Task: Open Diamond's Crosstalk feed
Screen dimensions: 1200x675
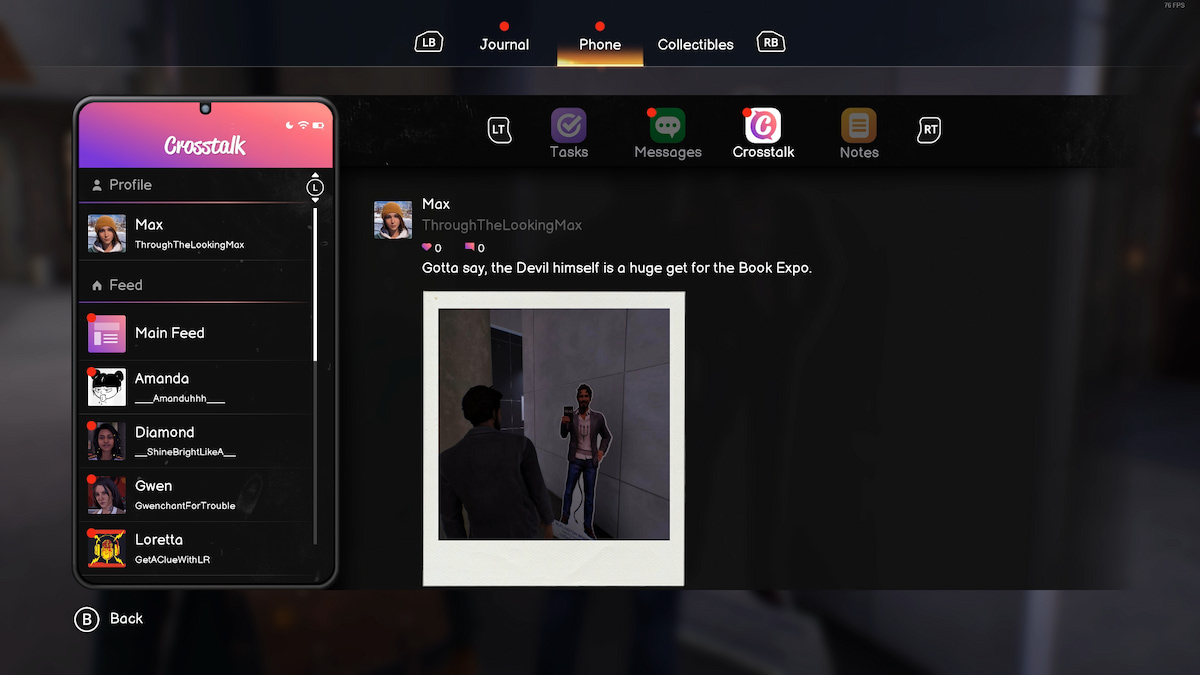Action: [163, 440]
